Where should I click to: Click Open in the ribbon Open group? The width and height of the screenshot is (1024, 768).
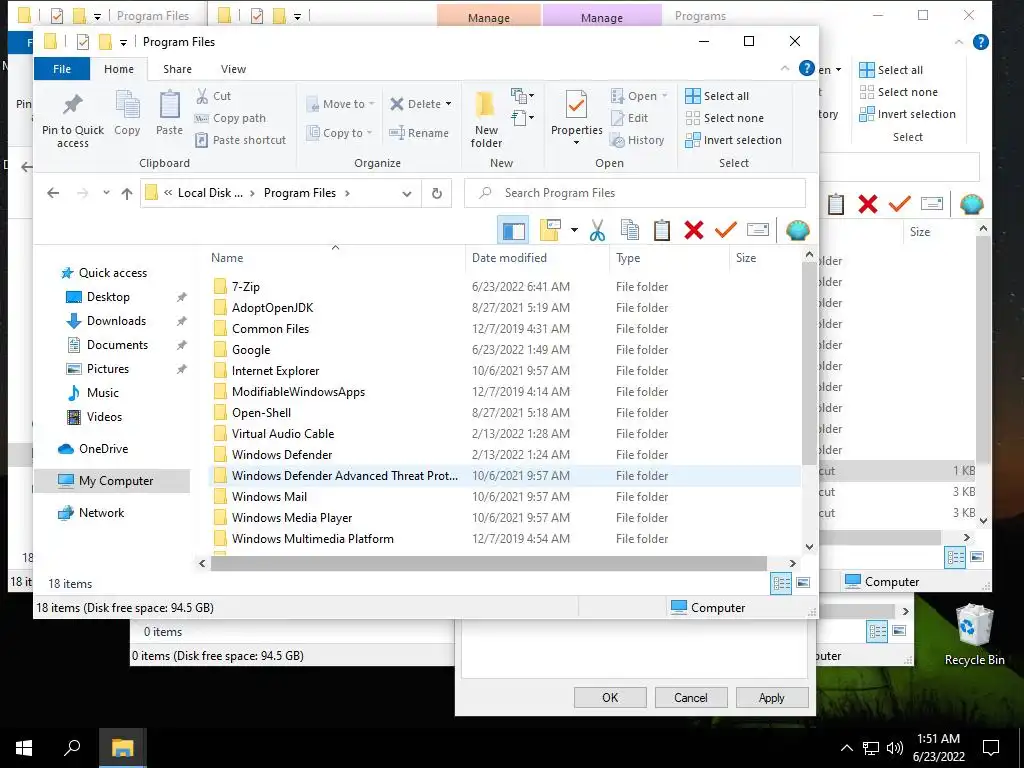point(639,96)
